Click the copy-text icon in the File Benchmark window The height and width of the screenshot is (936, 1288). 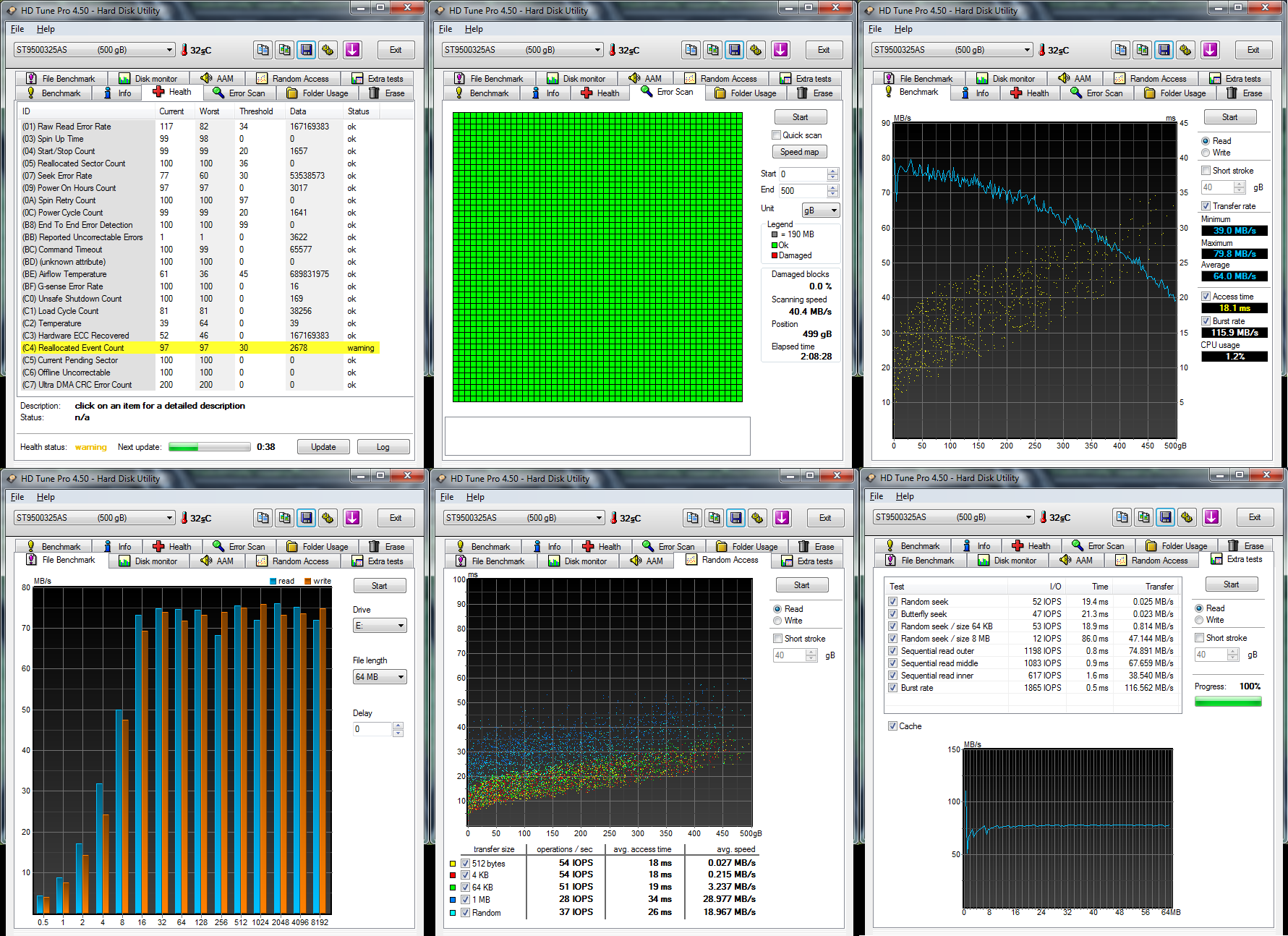263,518
